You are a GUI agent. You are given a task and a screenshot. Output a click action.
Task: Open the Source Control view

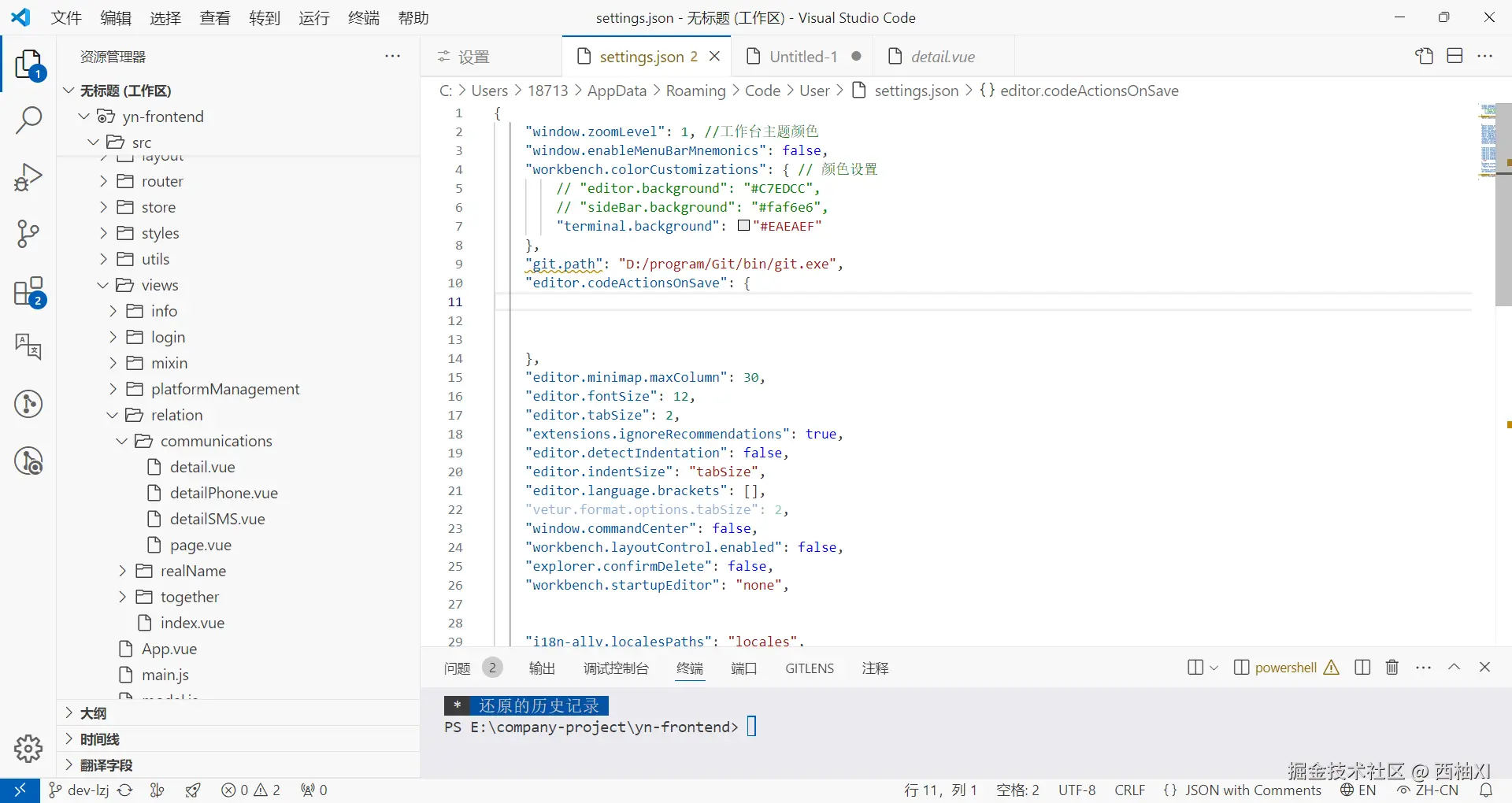pos(29,234)
